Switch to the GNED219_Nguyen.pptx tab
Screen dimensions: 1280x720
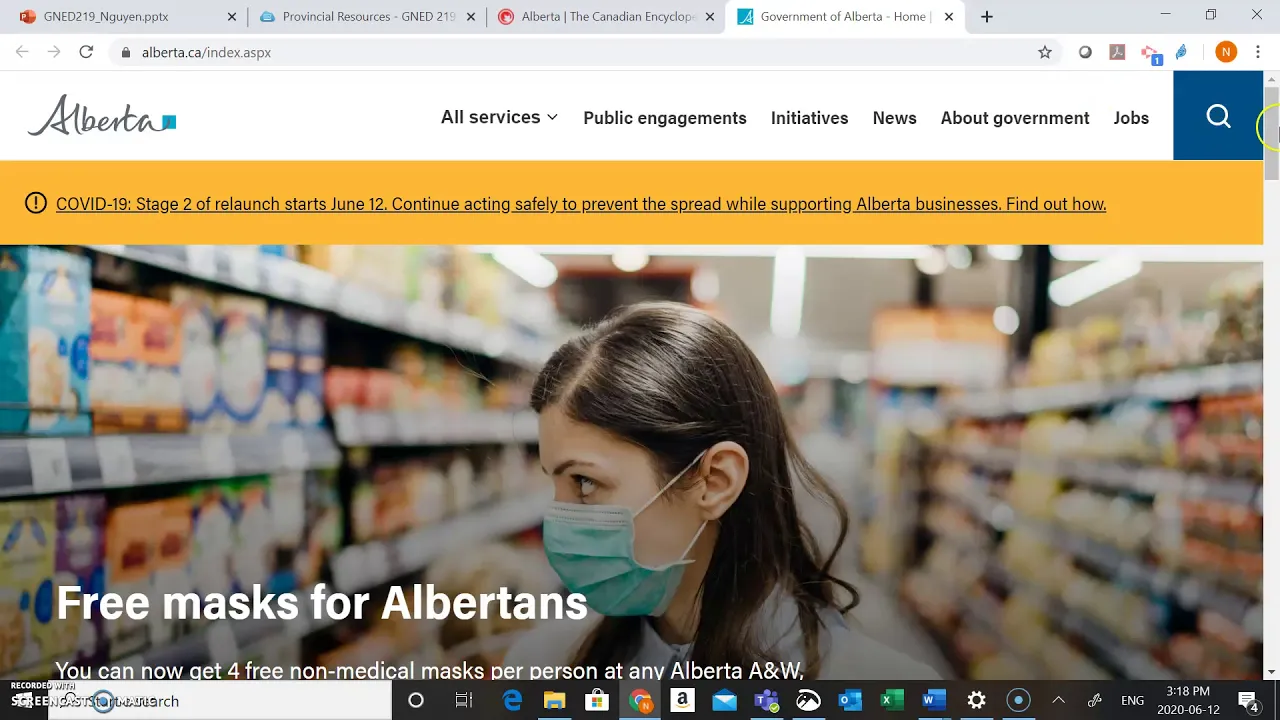[106, 17]
